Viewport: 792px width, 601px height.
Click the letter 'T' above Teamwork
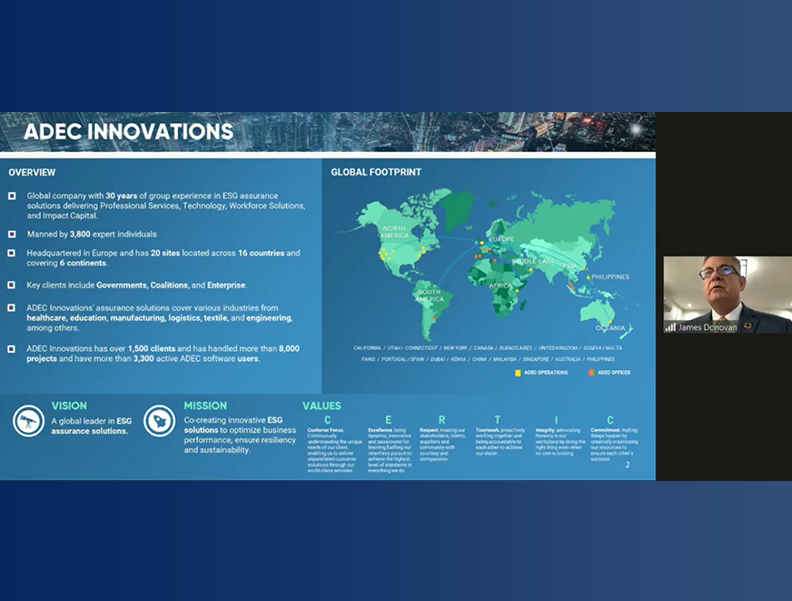point(498,420)
